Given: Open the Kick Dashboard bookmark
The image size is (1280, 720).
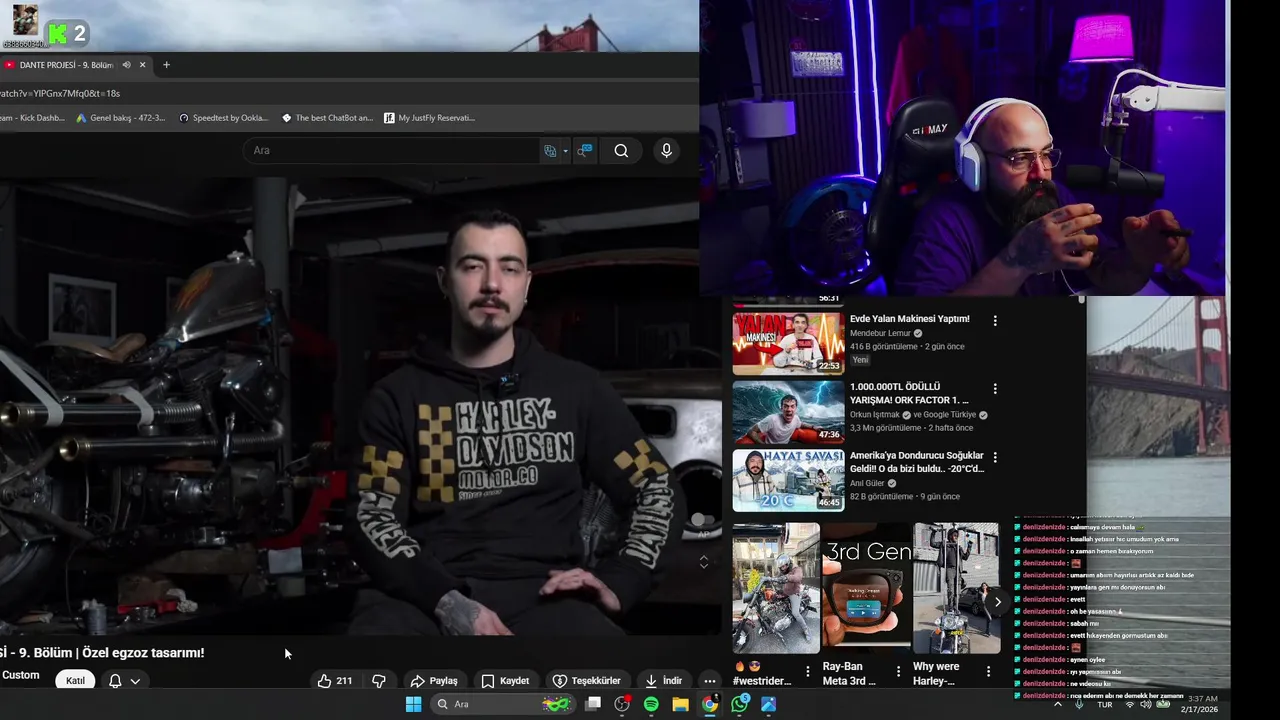Looking at the screenshot, I should coord(33,118).
